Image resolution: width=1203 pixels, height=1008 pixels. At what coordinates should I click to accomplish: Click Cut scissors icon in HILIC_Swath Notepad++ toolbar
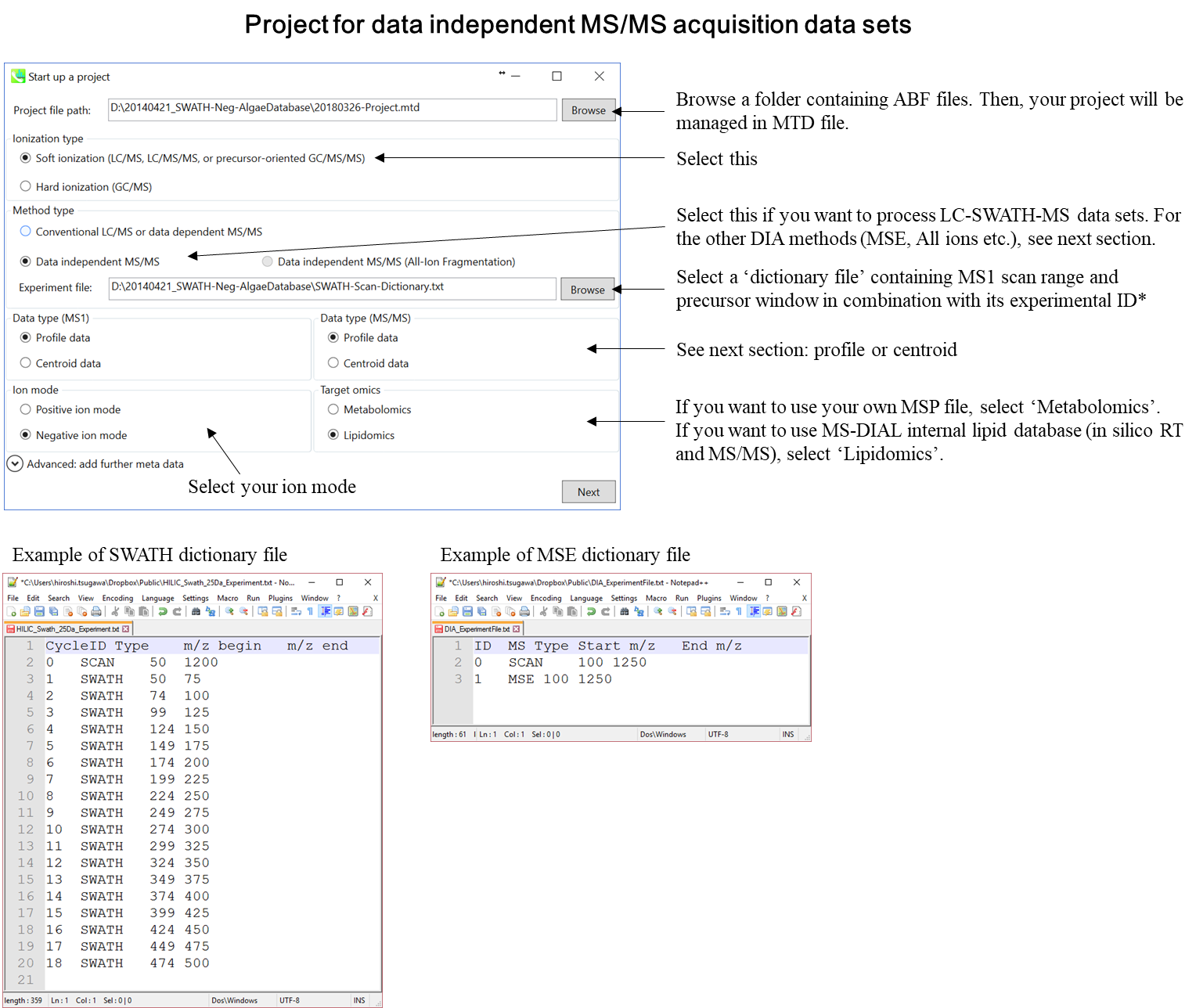115,611
